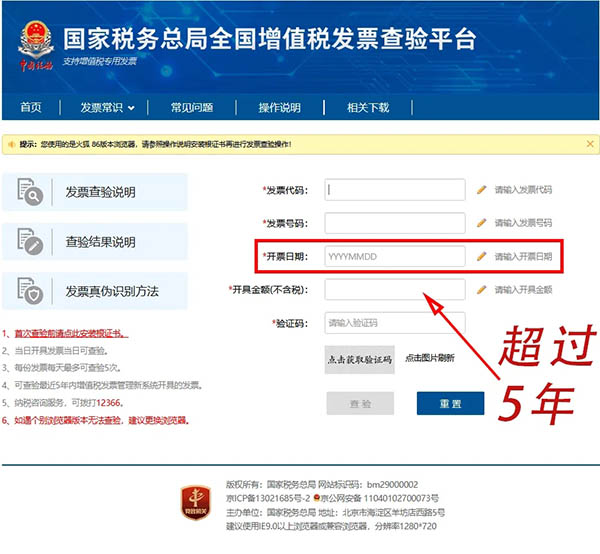Open the 操作说明 menu item
Image resolution: width=600 pixels, height=554 pixels.
click(279, 108)
